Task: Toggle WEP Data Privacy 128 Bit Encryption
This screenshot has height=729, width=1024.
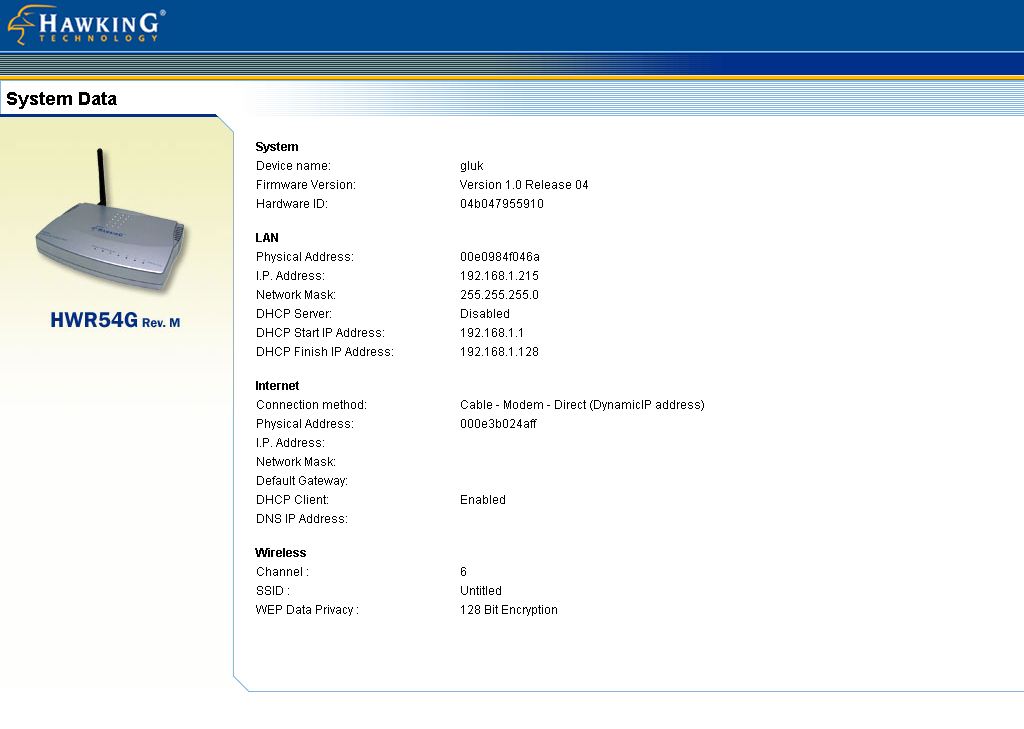Action: click(x=507, y=609)
